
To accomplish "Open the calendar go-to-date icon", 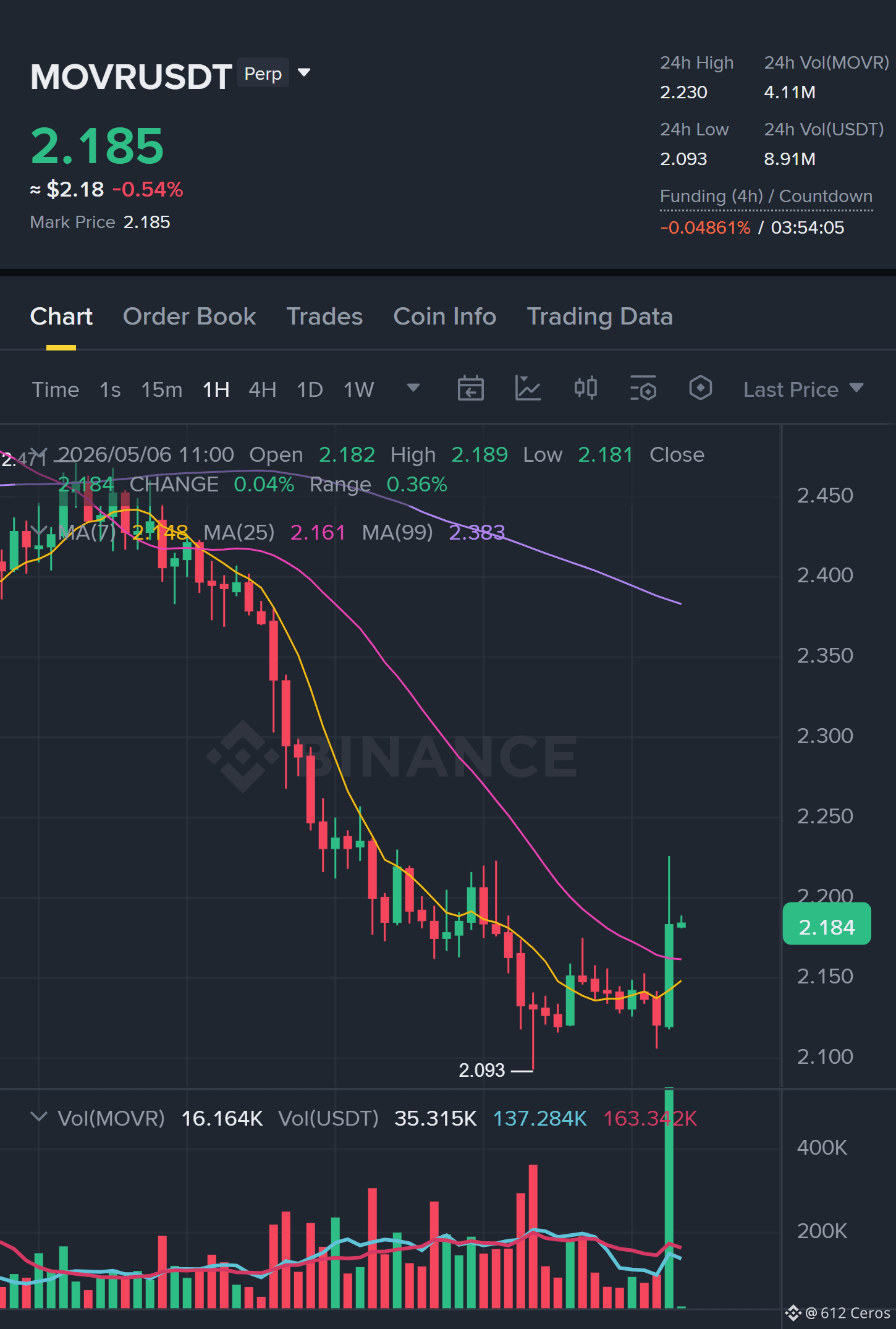I will [x=470, y=389].
